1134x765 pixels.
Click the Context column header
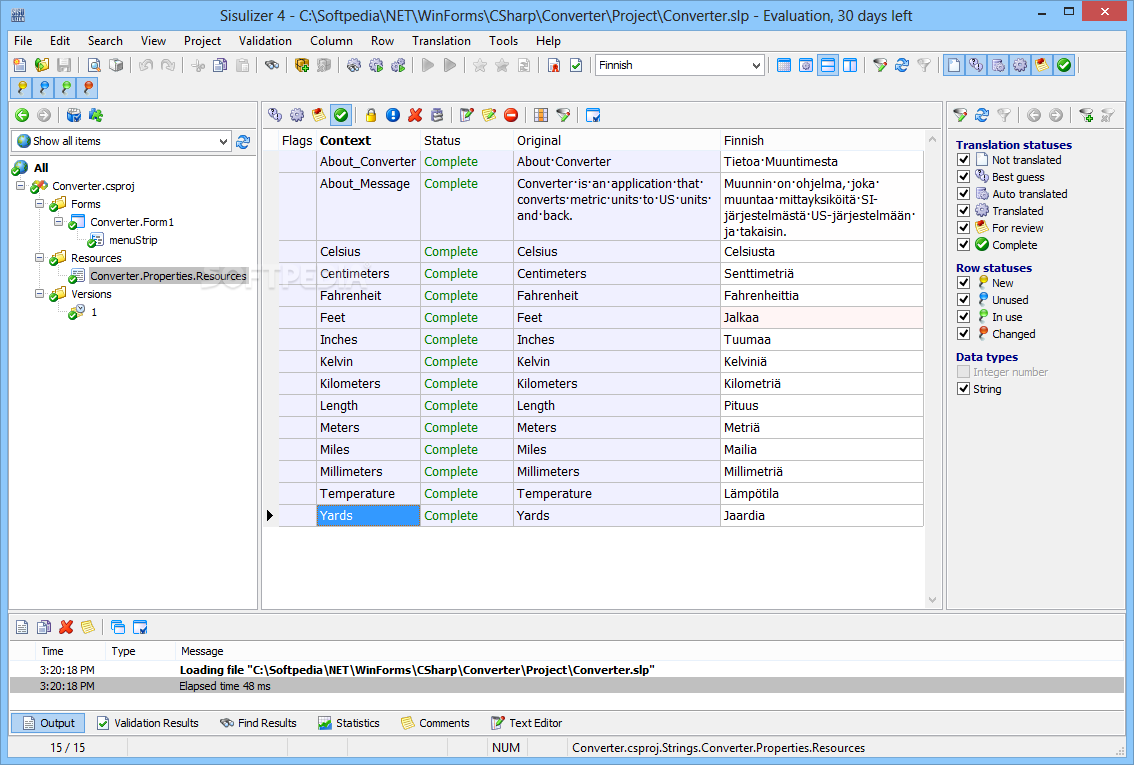[368, 141]
